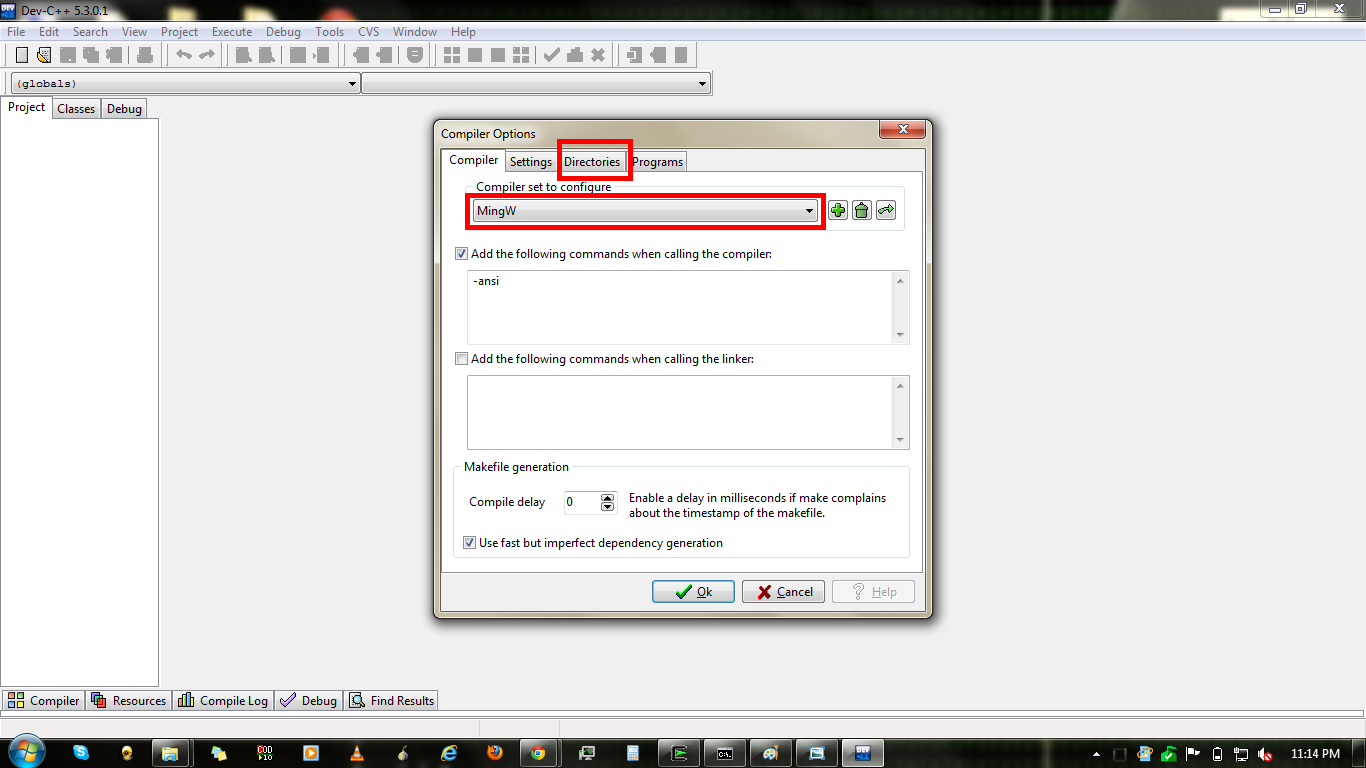This screenshot has width=1366, height=768.
Task: Click the Dev-C++ taskbar icon
Action: [863, 753]
